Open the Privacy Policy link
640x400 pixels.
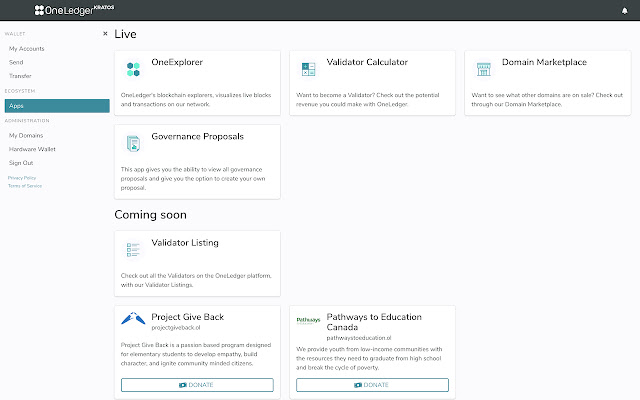coord(22,178)
